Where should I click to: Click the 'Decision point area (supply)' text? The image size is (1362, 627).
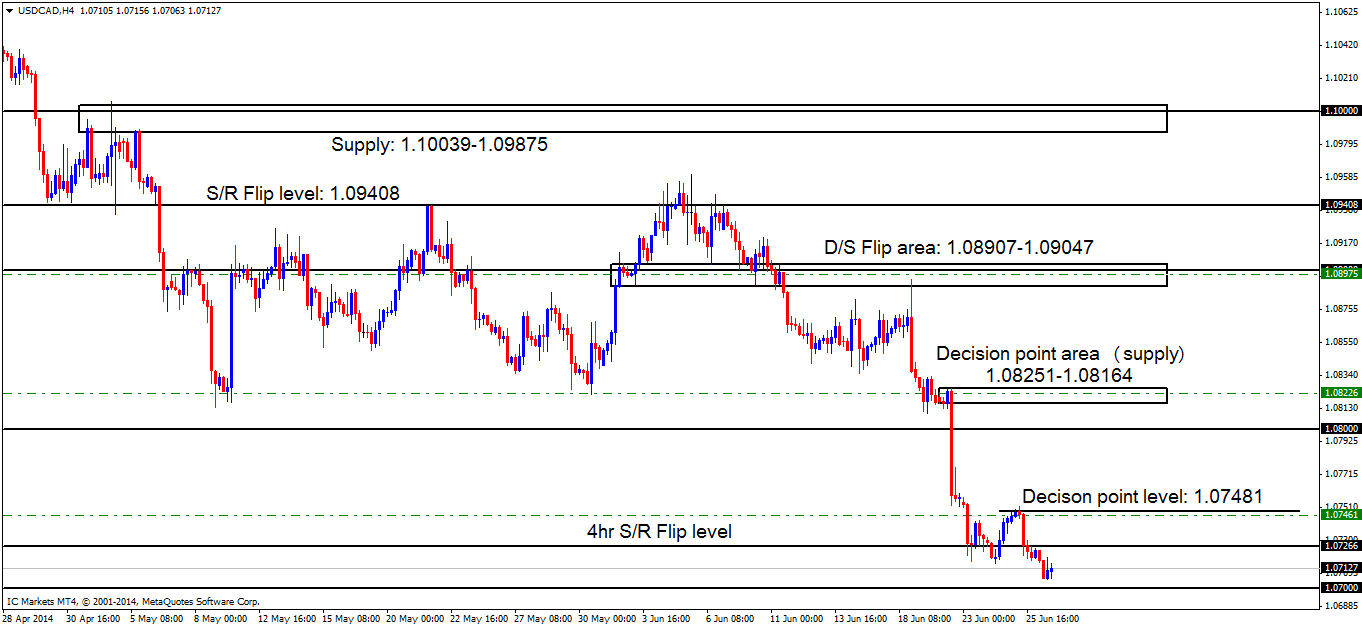1060,354
